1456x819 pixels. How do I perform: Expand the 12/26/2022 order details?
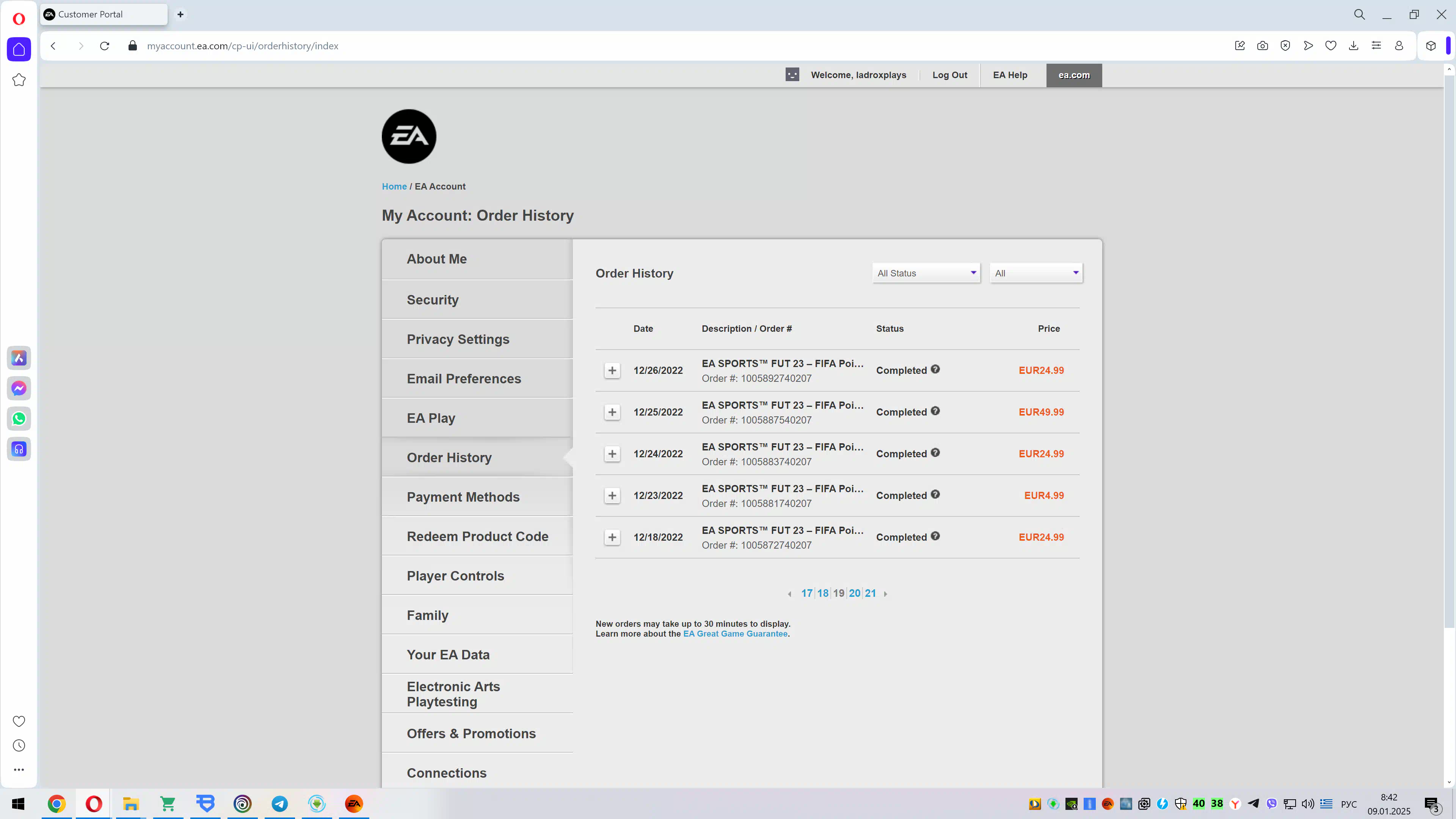point(612,370)
